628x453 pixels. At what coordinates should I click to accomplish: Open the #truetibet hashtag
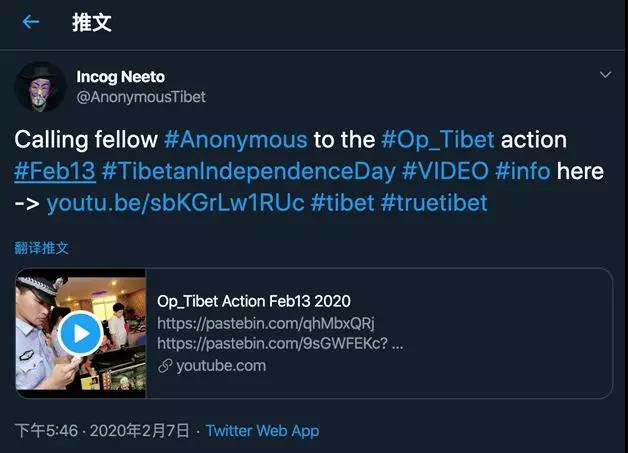tap(434, 202)
